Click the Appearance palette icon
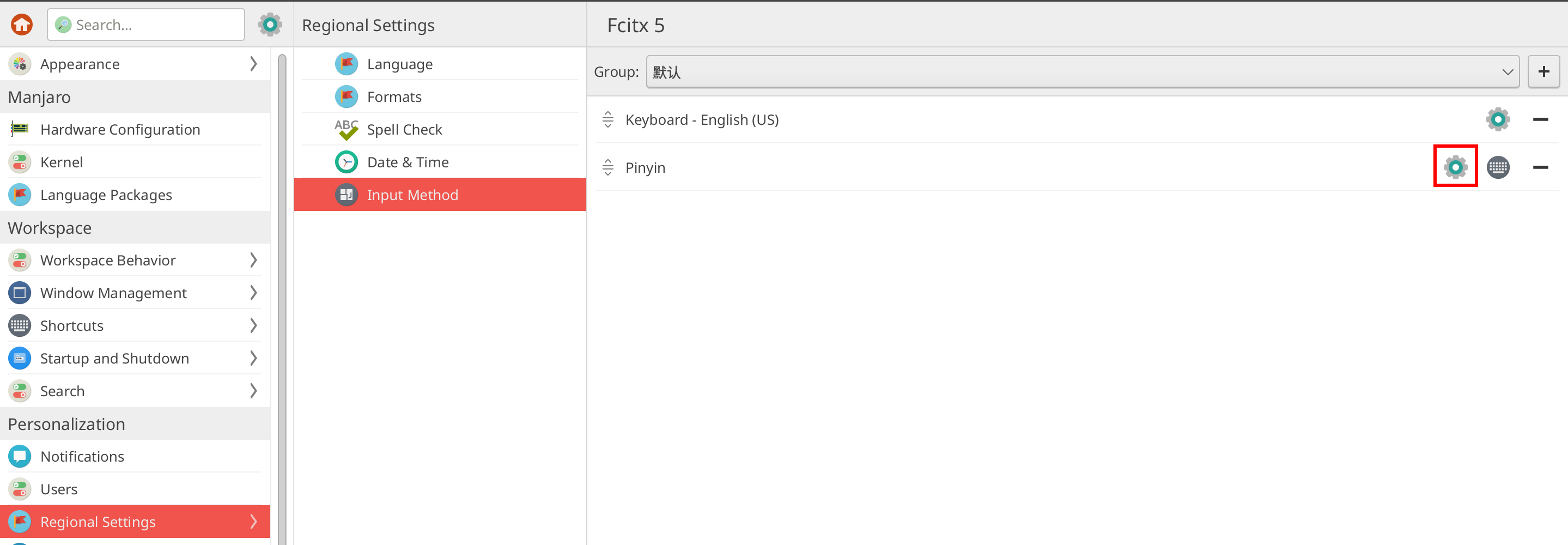The width and height of the screenshot is (1568, 545). pos(20,64)
